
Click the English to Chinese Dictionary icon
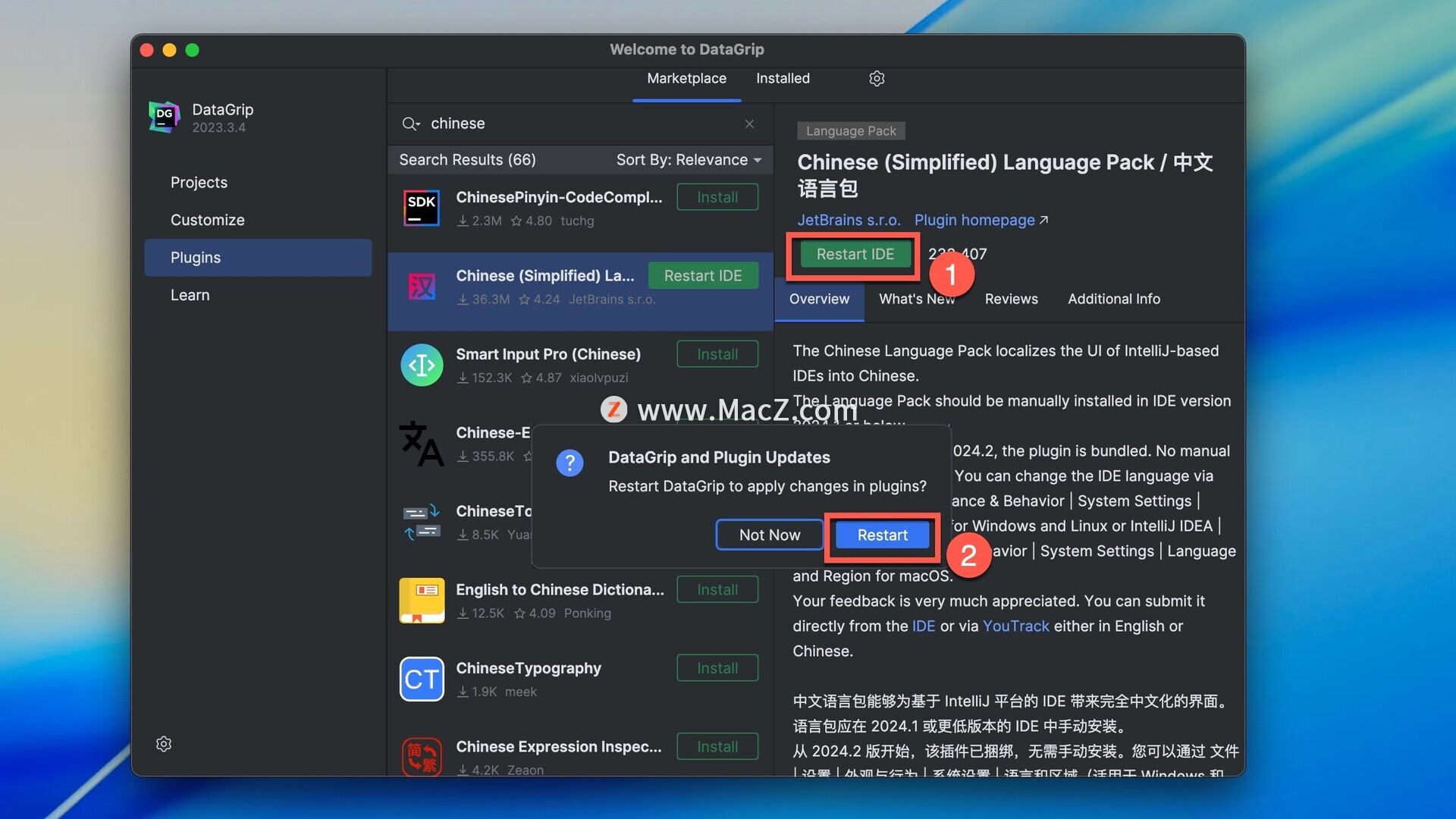point(422,601)
